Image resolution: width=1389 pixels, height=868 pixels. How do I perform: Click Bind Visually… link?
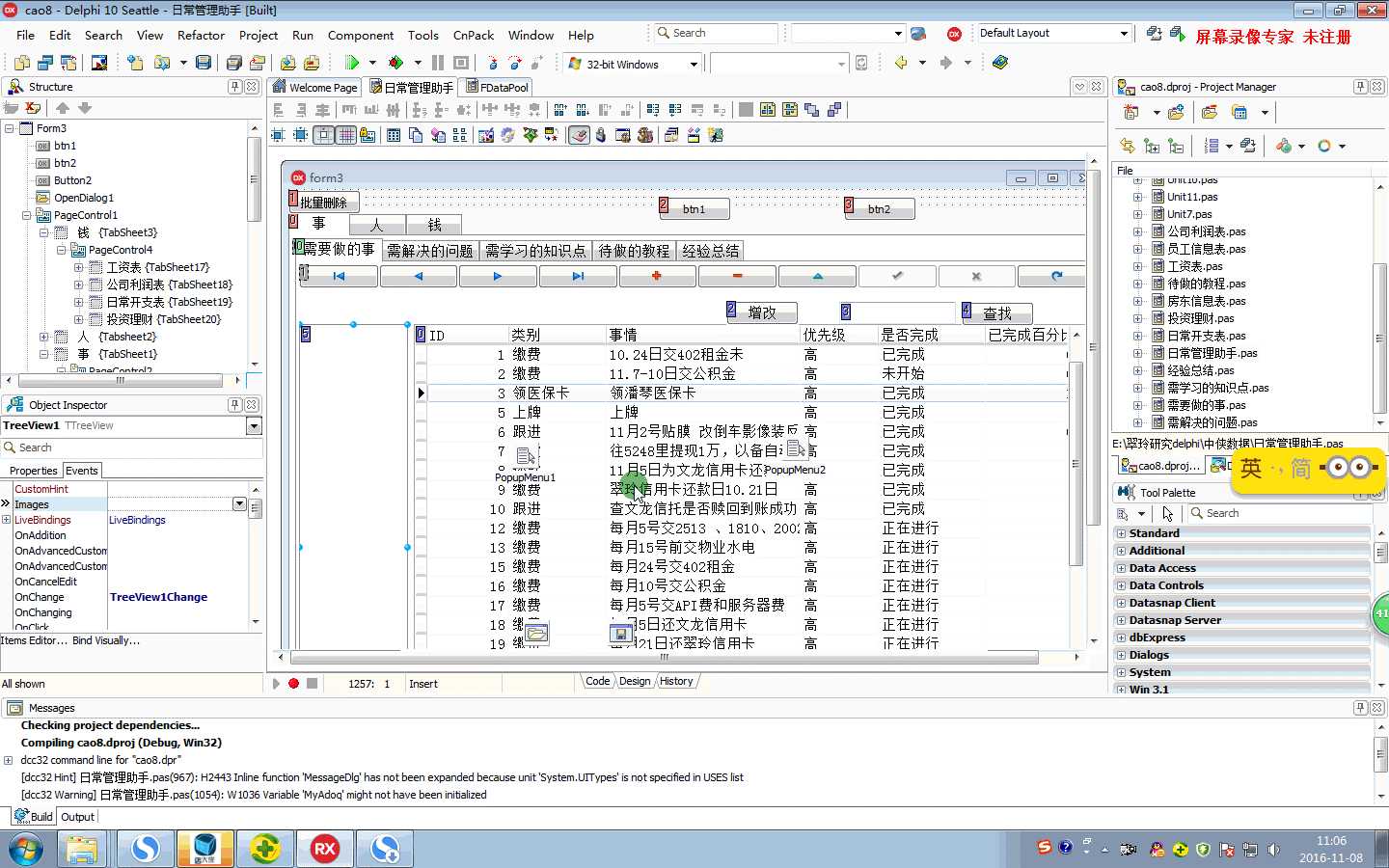(106, 640)
